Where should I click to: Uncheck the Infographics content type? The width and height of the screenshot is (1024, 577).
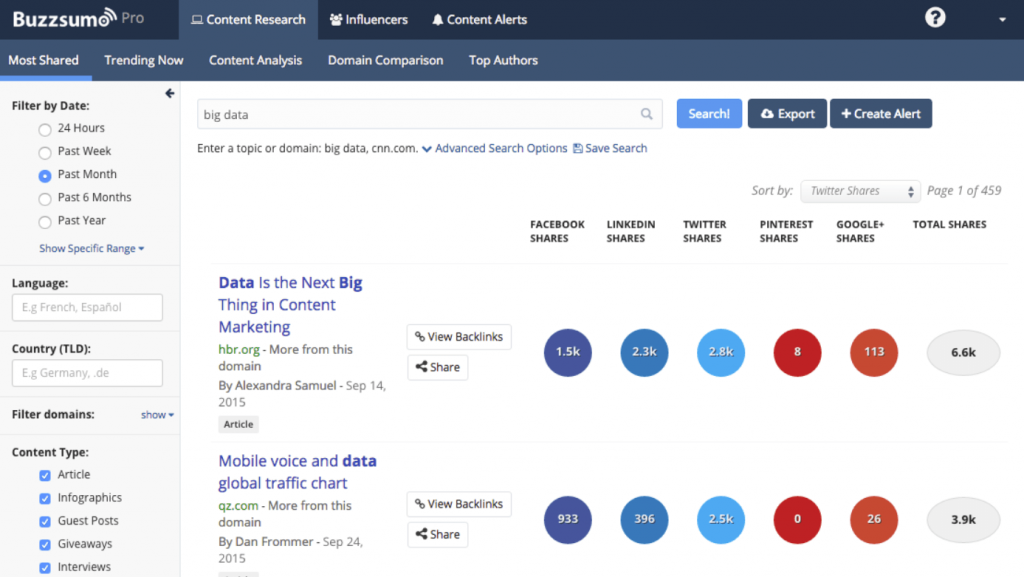coord(45,498)
